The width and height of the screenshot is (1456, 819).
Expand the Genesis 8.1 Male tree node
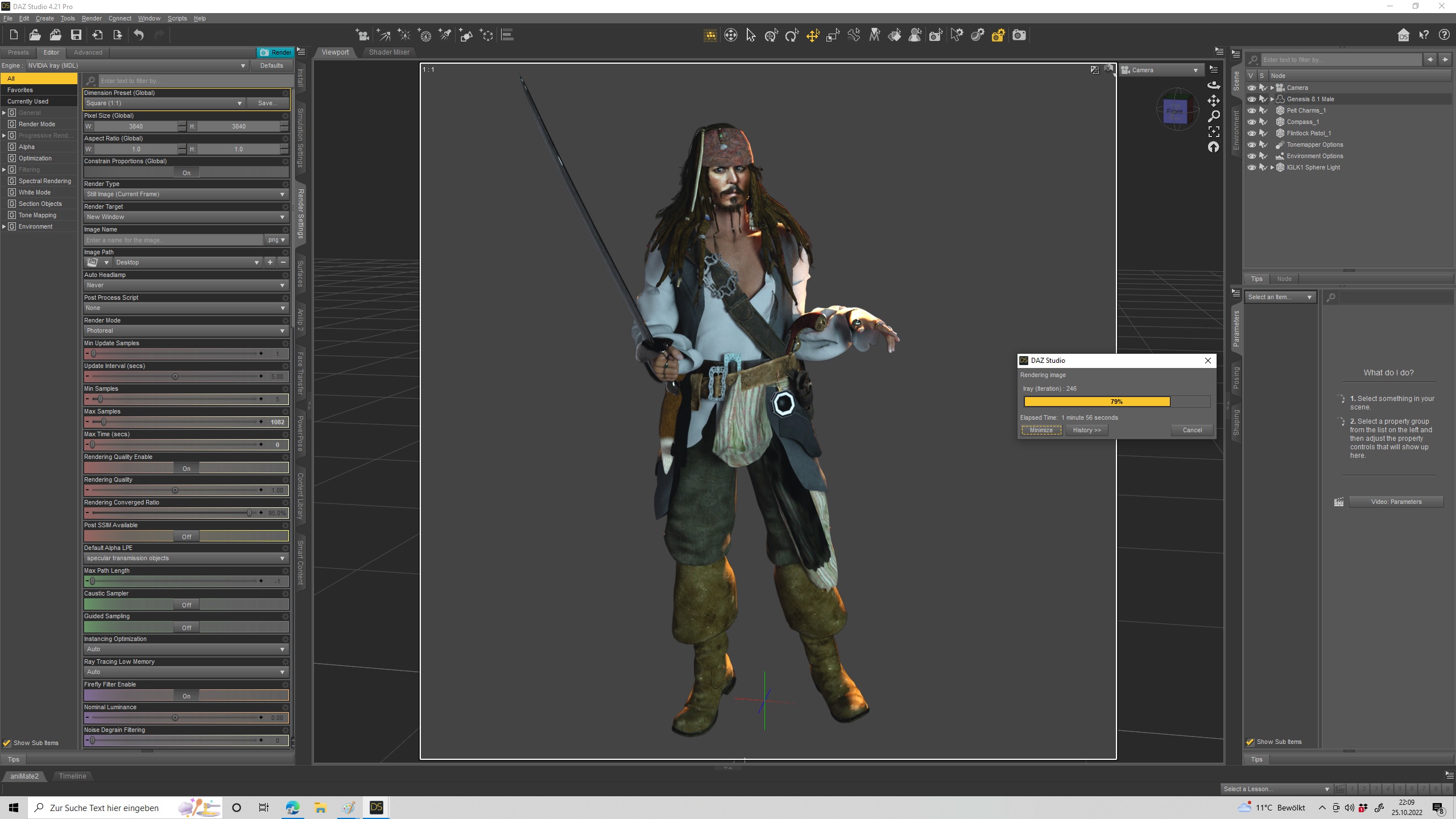(x=1272, y=99)
